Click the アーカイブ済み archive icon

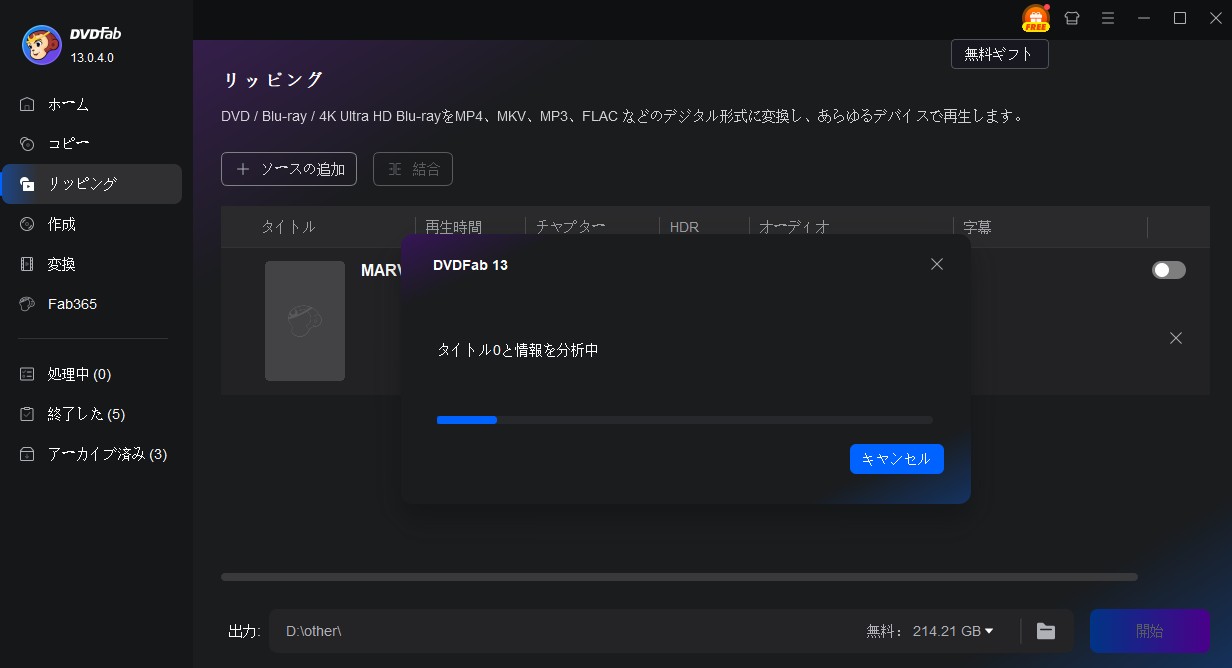click(27, 454)
